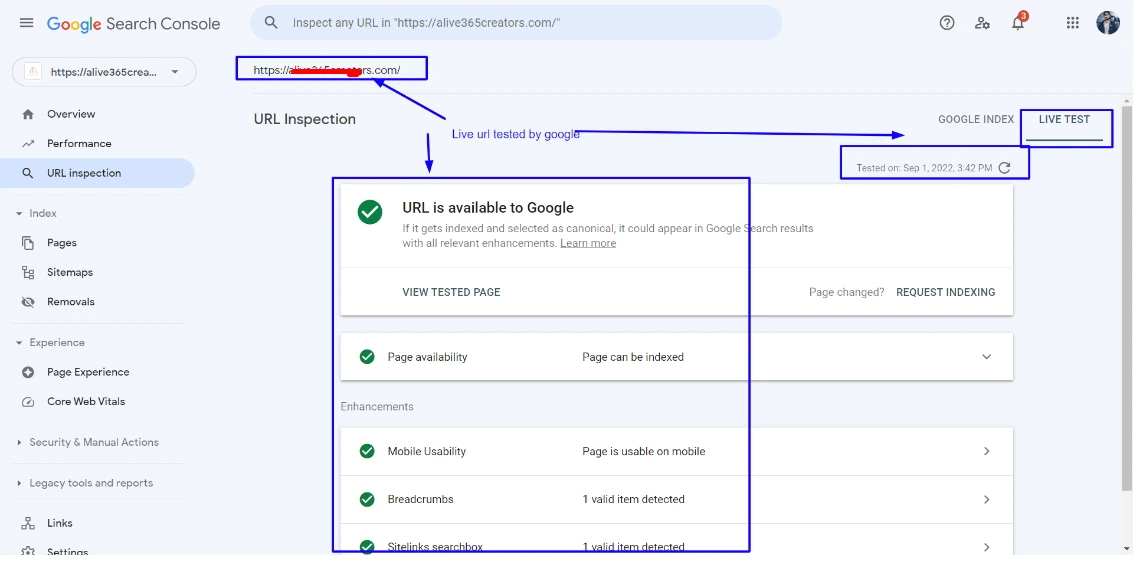
Task: Click View Tested Page button
Action: pos(451,292)
